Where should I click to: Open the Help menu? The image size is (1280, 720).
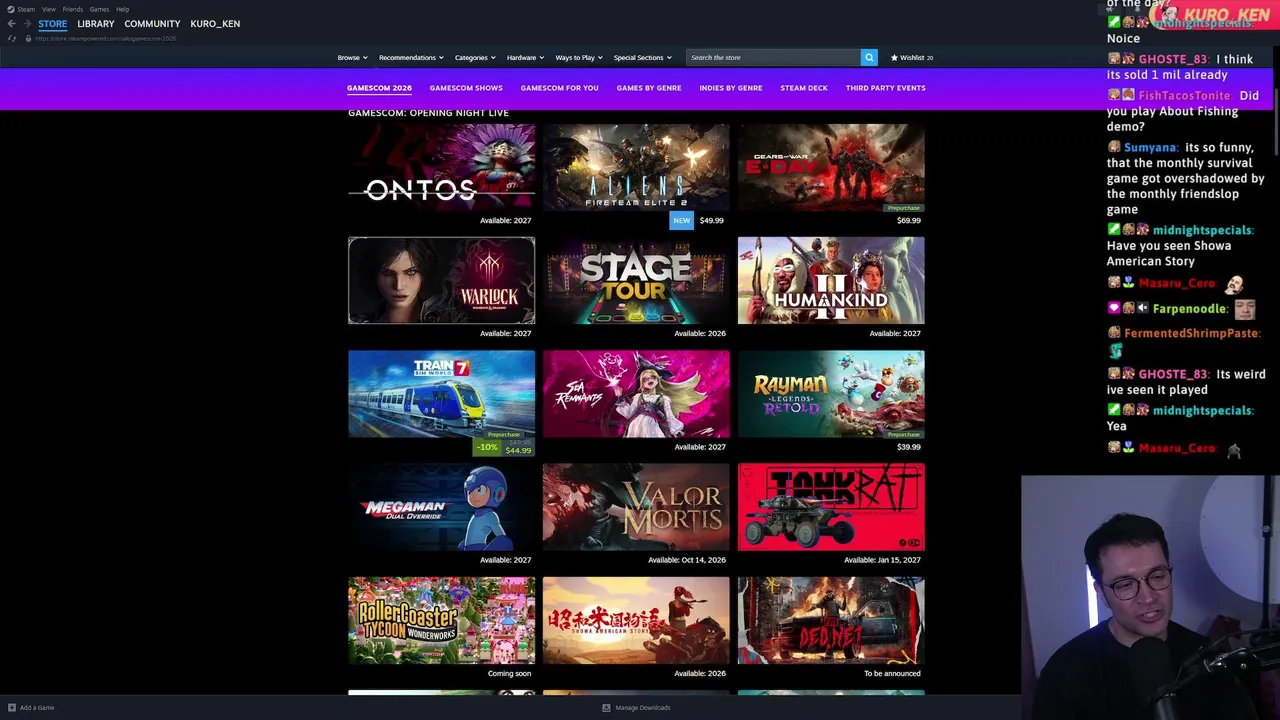122,9
